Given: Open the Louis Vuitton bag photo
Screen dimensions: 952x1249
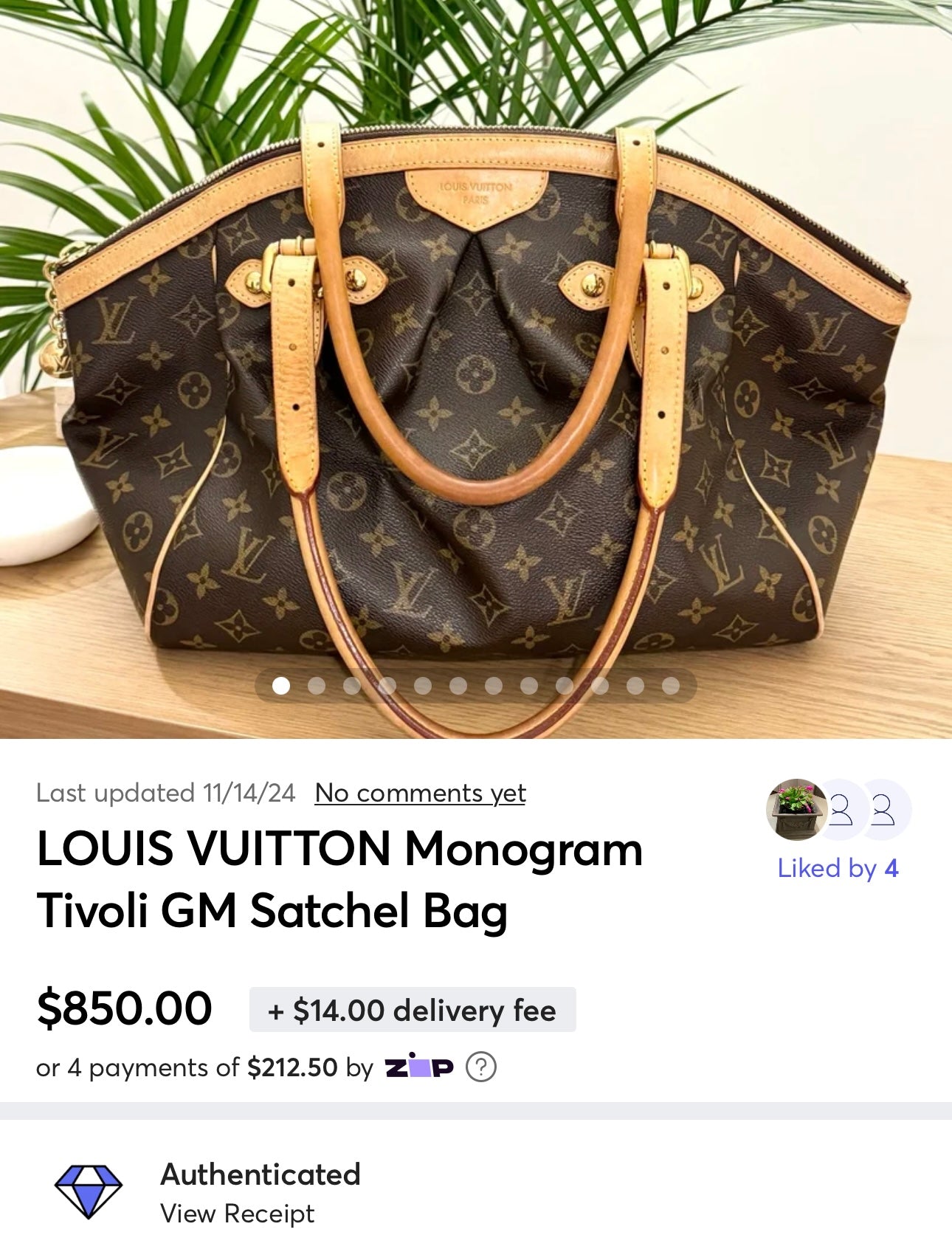Looking at the screenshot, I should click(476, 369).
